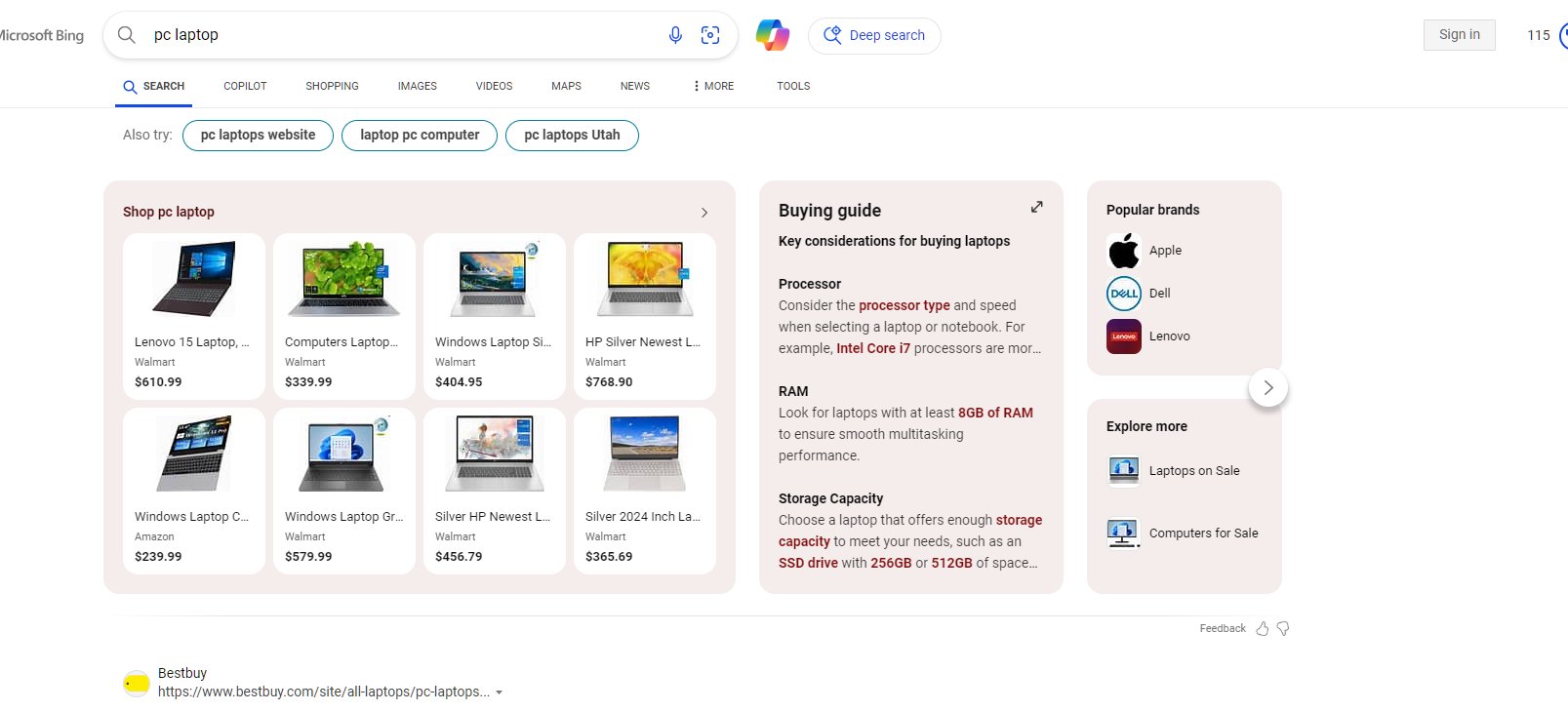Open 'Computers for Sale' explore link
Viewport: 1568px width, 712px height.
coord(1204,534)
